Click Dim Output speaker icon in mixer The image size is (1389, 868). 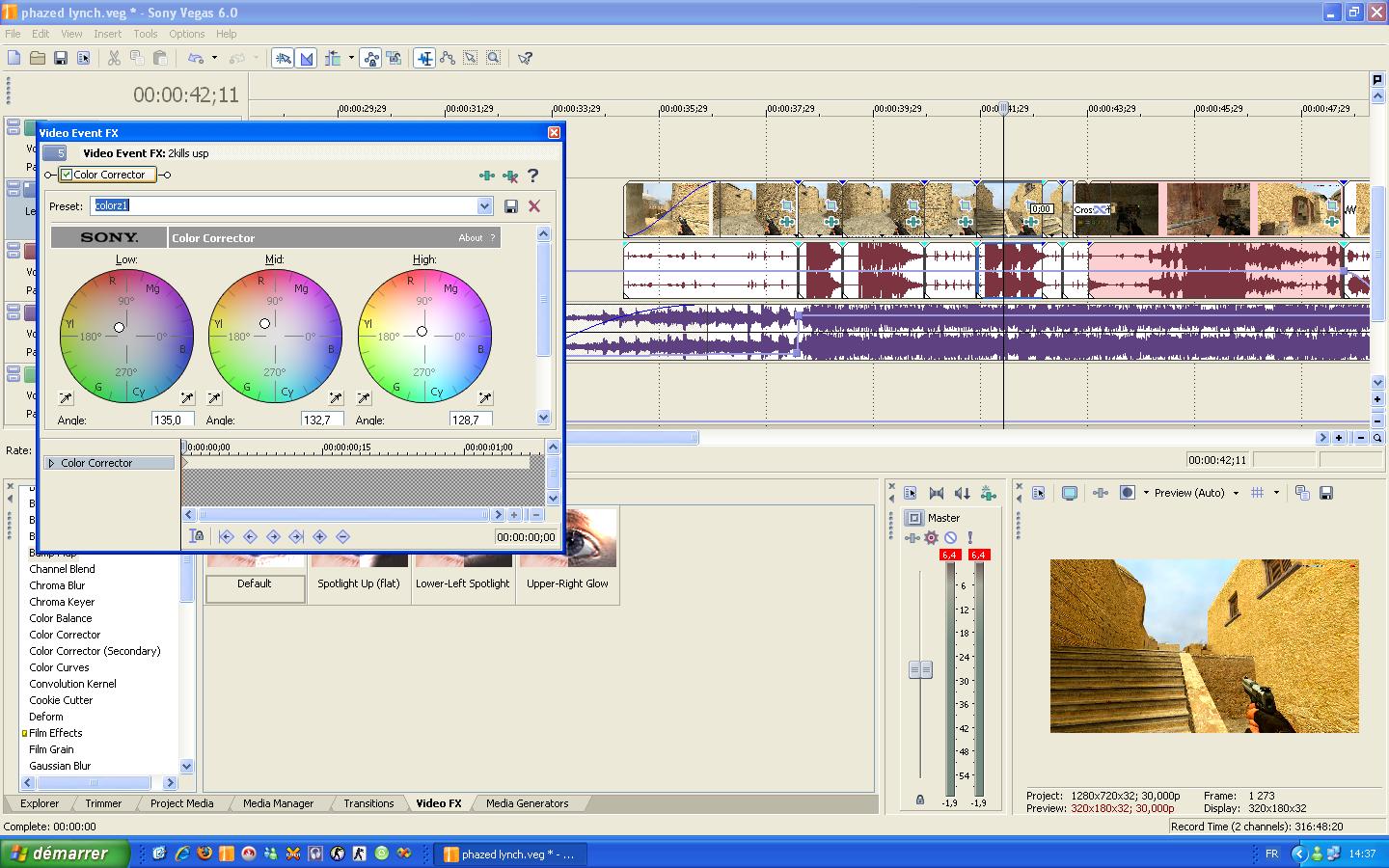963,493
